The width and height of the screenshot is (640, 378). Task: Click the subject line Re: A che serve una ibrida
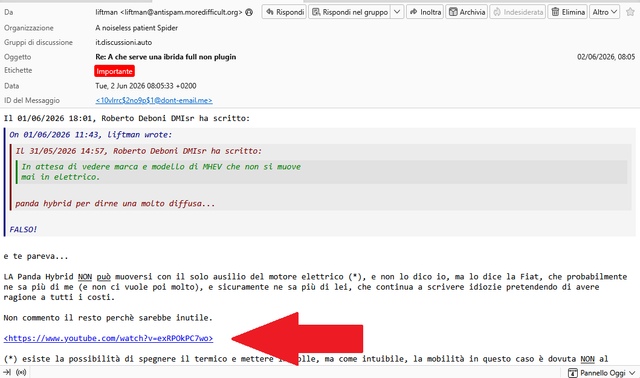pos(166,57)
